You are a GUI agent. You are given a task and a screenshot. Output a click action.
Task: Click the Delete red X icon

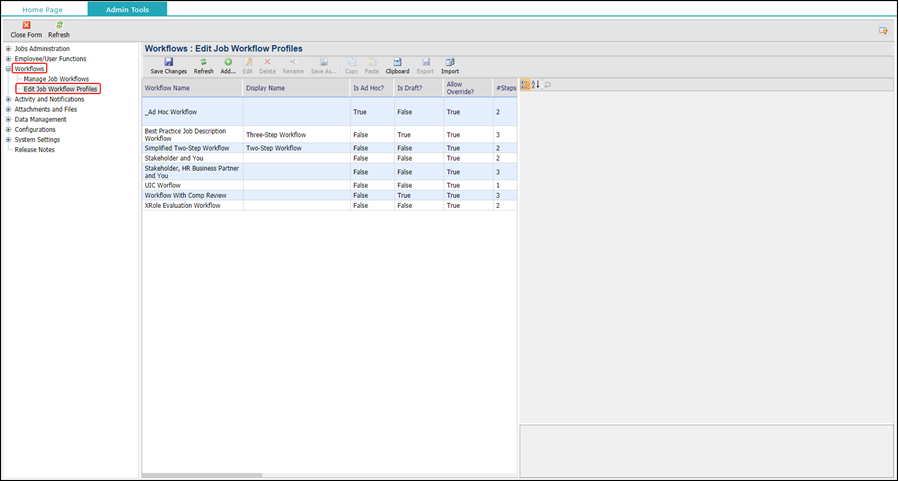[x=267, y=62]
